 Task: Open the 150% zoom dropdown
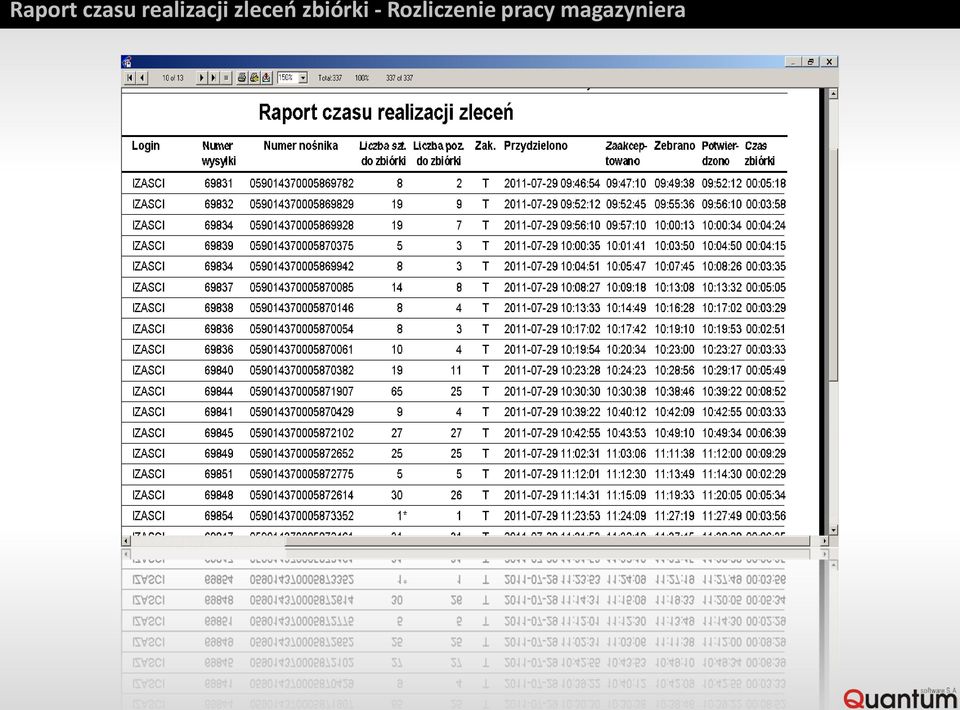(302, 78)
